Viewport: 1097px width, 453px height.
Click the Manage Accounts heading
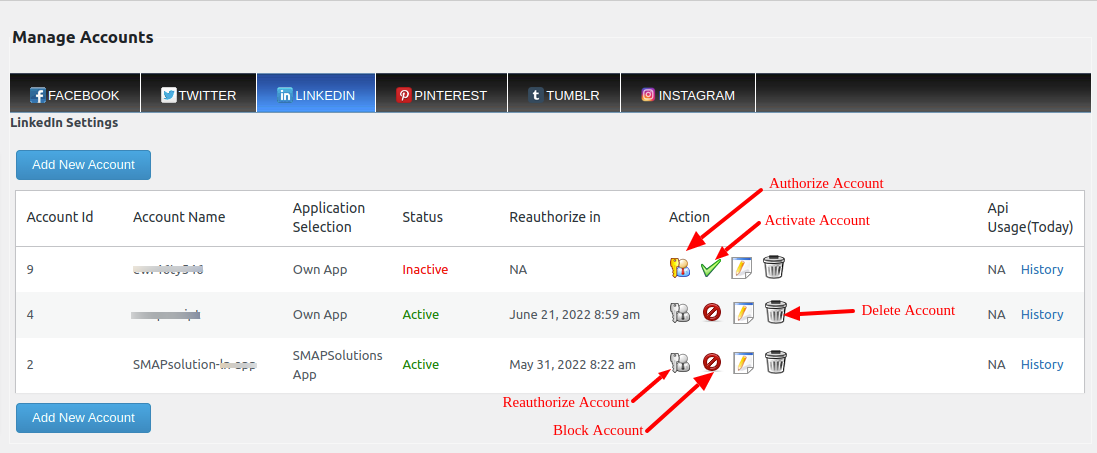(x=83, y=38)
